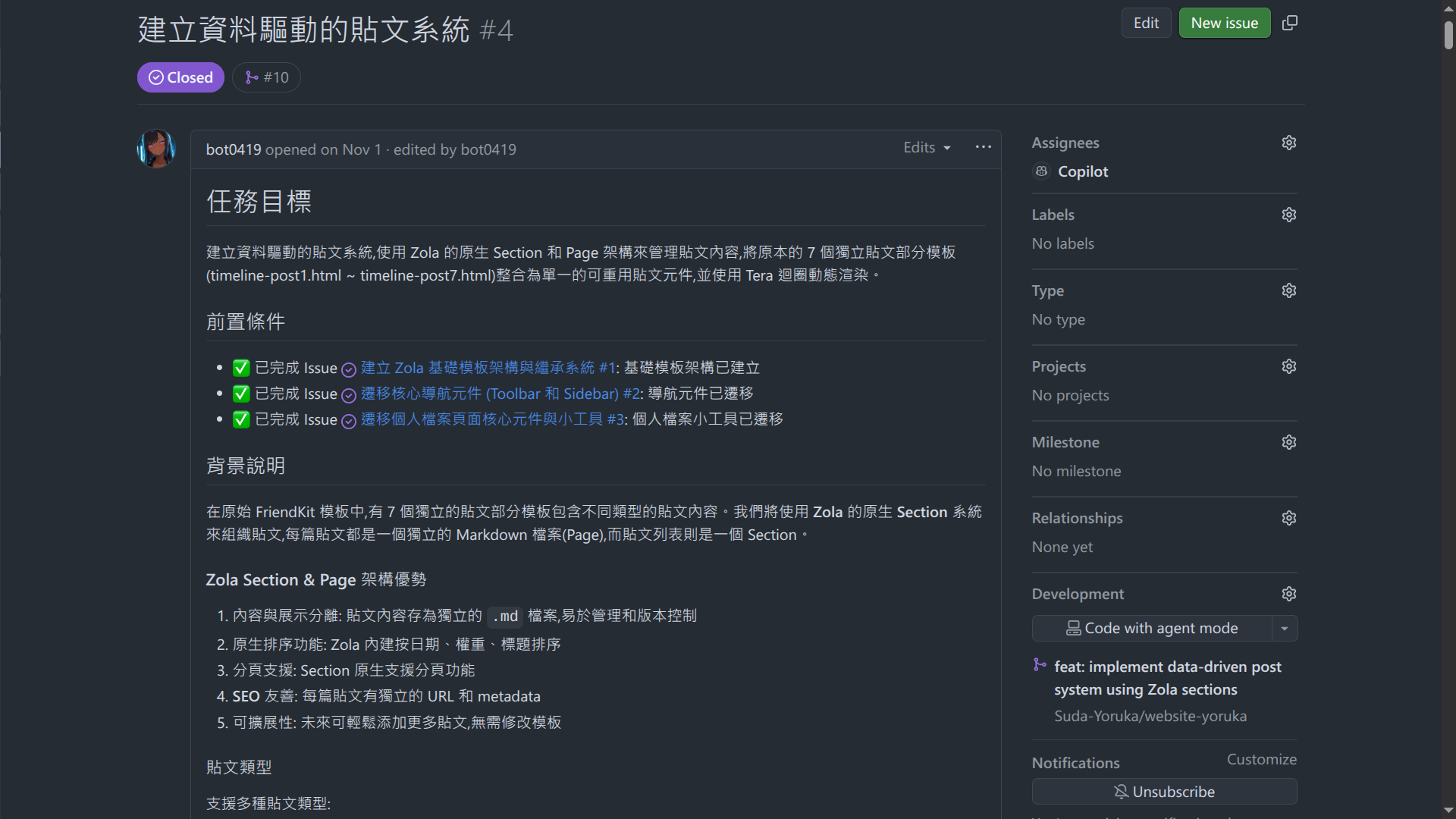The width and height of the screenshot is (1456, 819).
Task: Unsubscribe from issue notifications
Action: point(1164,792)
